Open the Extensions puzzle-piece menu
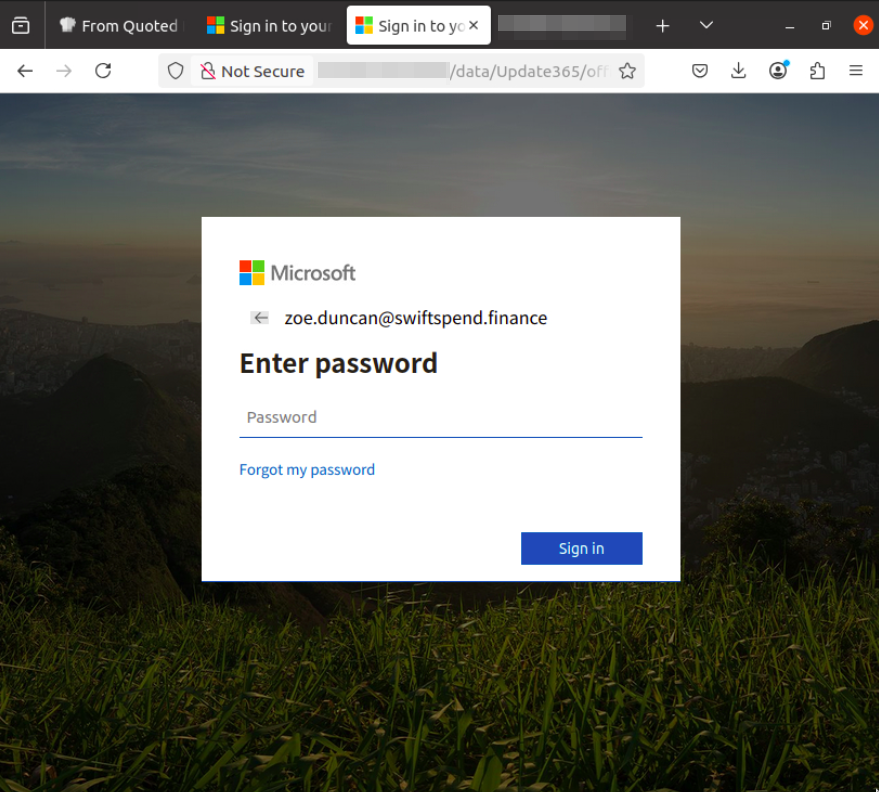Image resolution: width=879 pixels, height=792 pixels. tap(817, 71)
